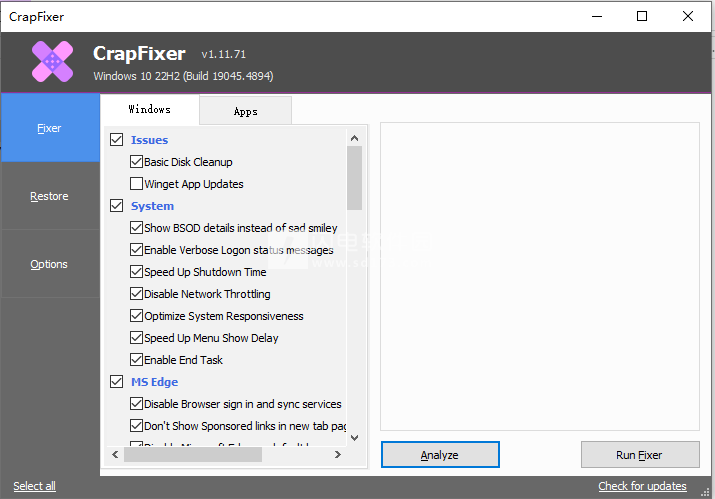
Task: Uncheck Basic Disk Cleanup
Action: tap(136, 161)
